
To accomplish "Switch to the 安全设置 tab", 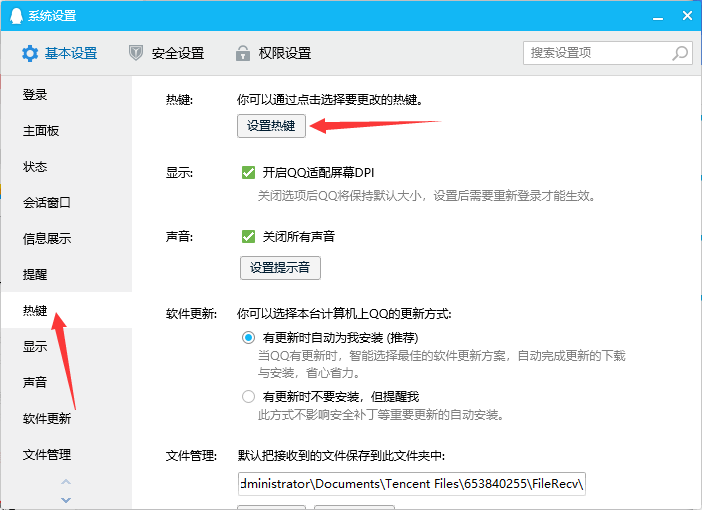I will pos(166,53).
